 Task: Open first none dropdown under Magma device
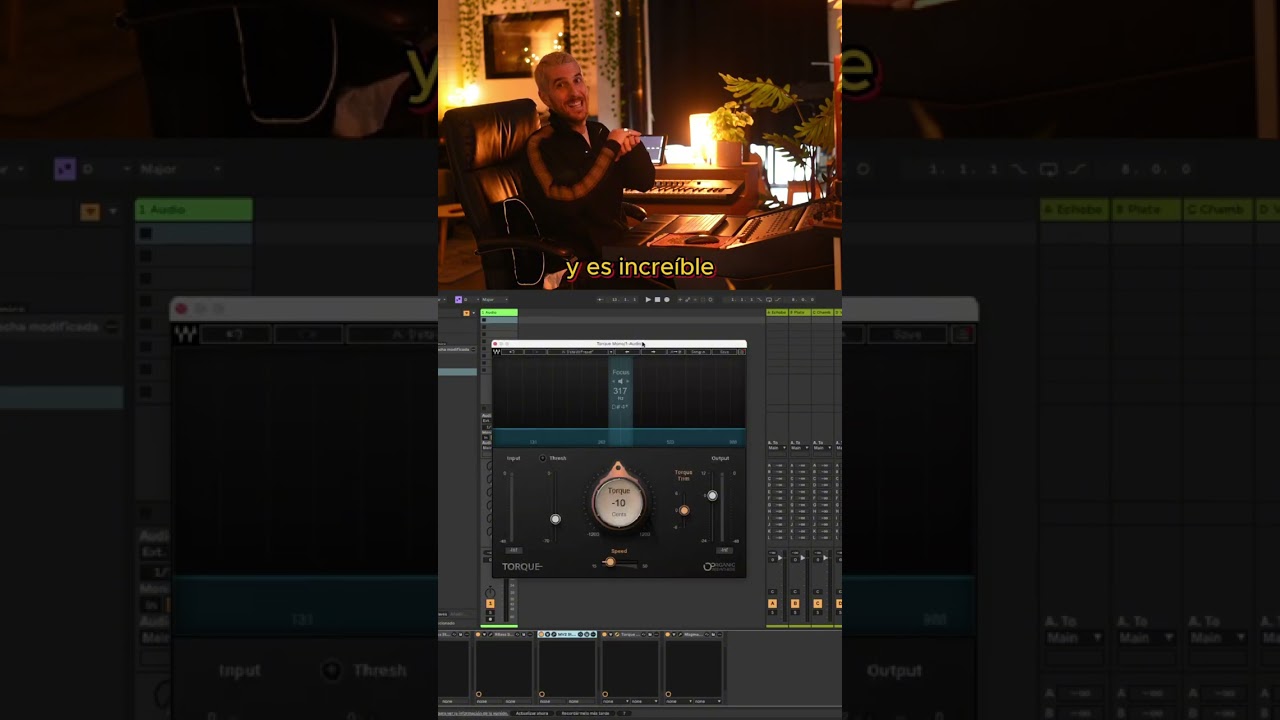point(679,701)
